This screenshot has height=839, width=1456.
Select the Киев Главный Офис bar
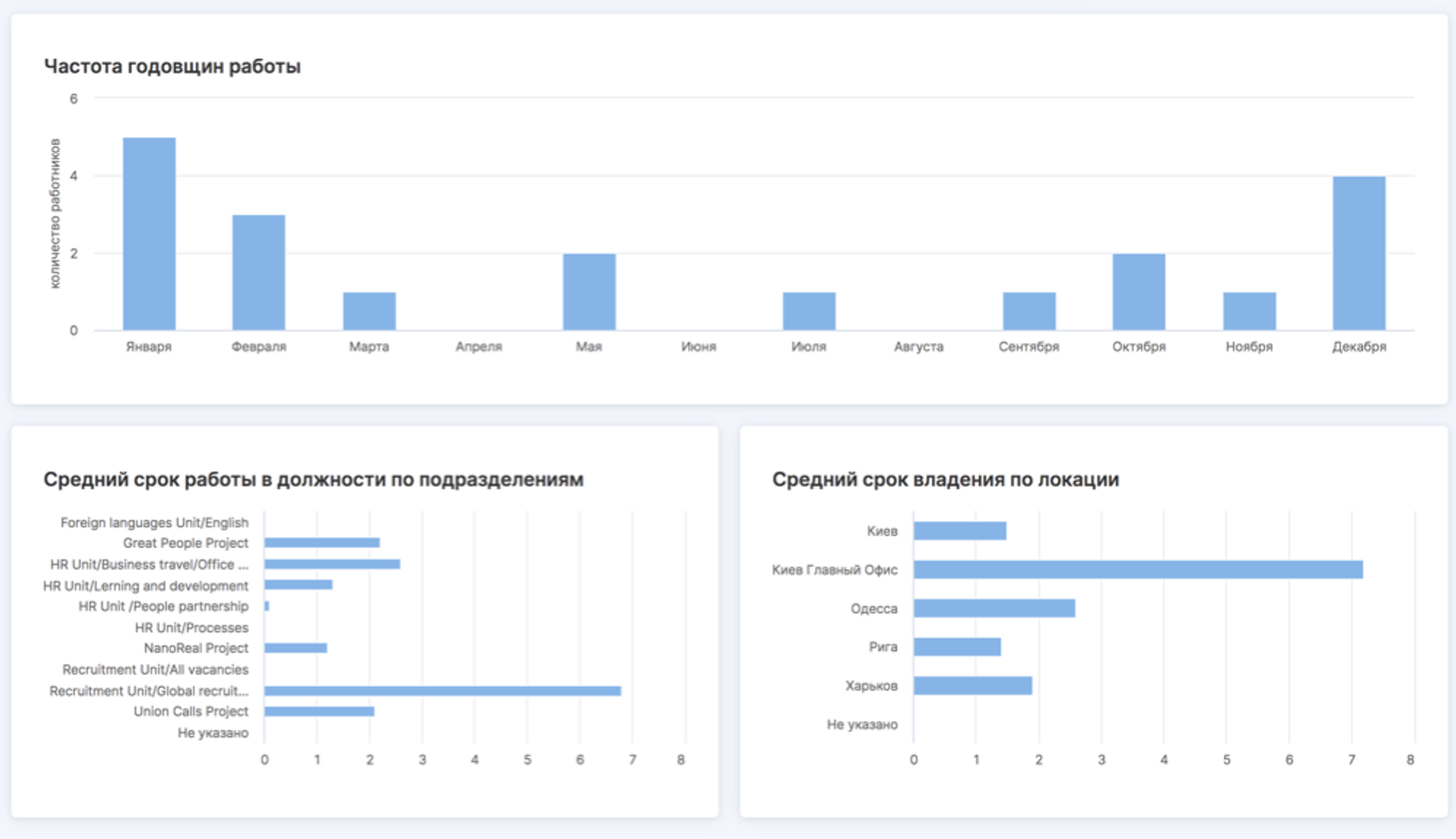tap(1138, 569)
